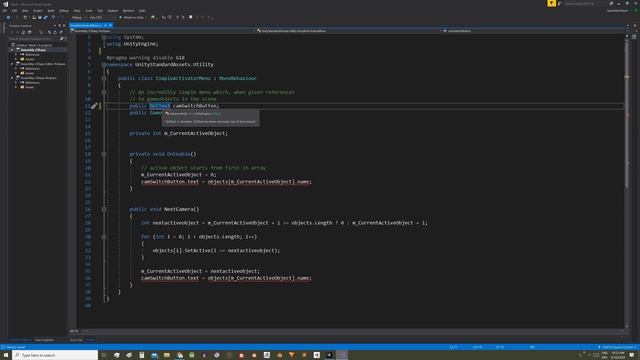Click the Task View taskbar icon
Viewport: 640px width, 360px height.
click(x=104, y=355)
